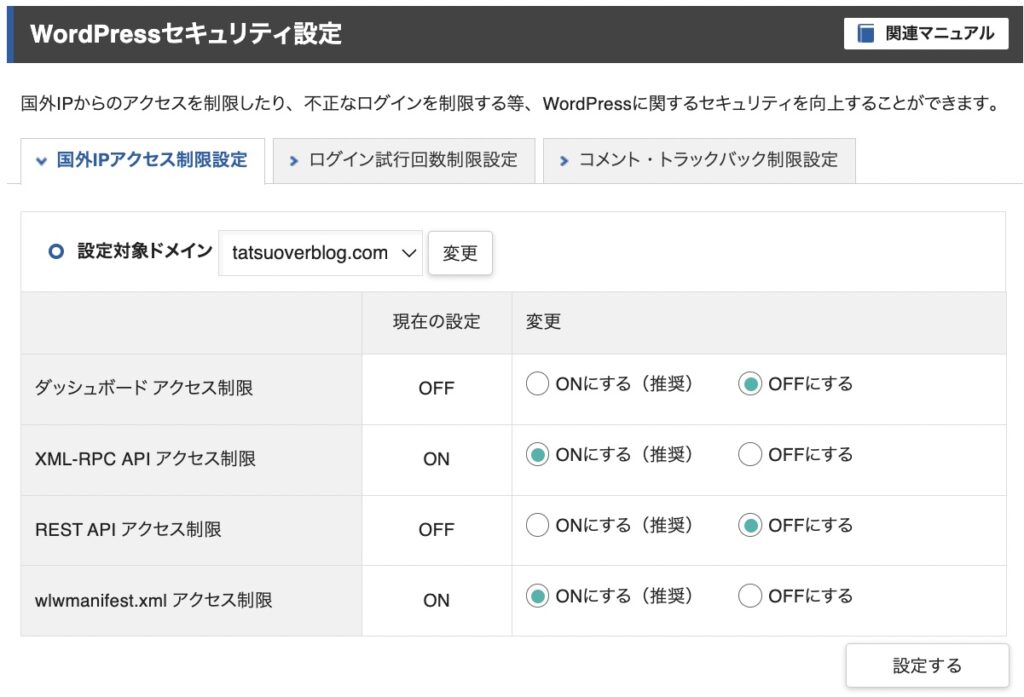Viewport: 1024px width, 697px height.
Task: Select OFFにする for wlwmanifest.xml アクセス制限
Action: [x=750, y=596]
